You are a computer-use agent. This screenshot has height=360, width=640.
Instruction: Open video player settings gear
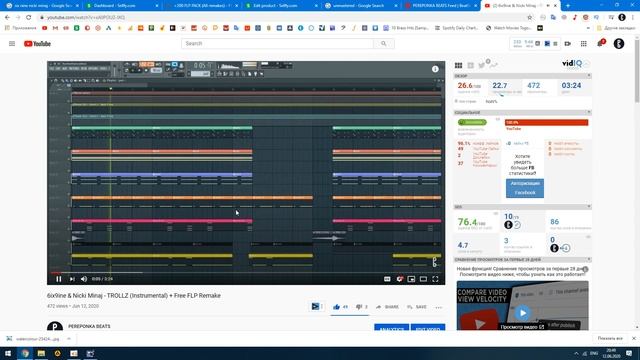coord(399,279)
